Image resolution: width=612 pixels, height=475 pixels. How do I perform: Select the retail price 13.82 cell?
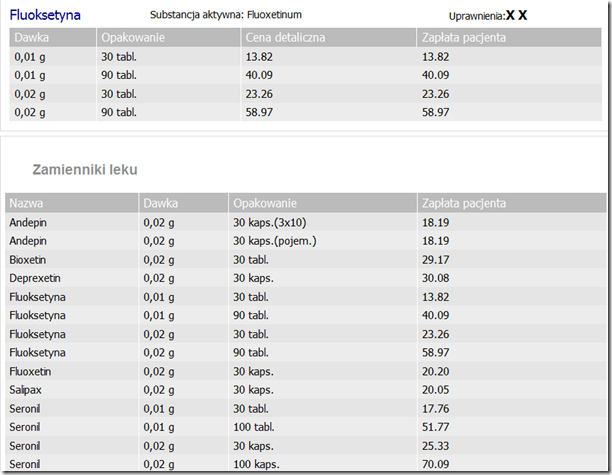pos(259,57)
